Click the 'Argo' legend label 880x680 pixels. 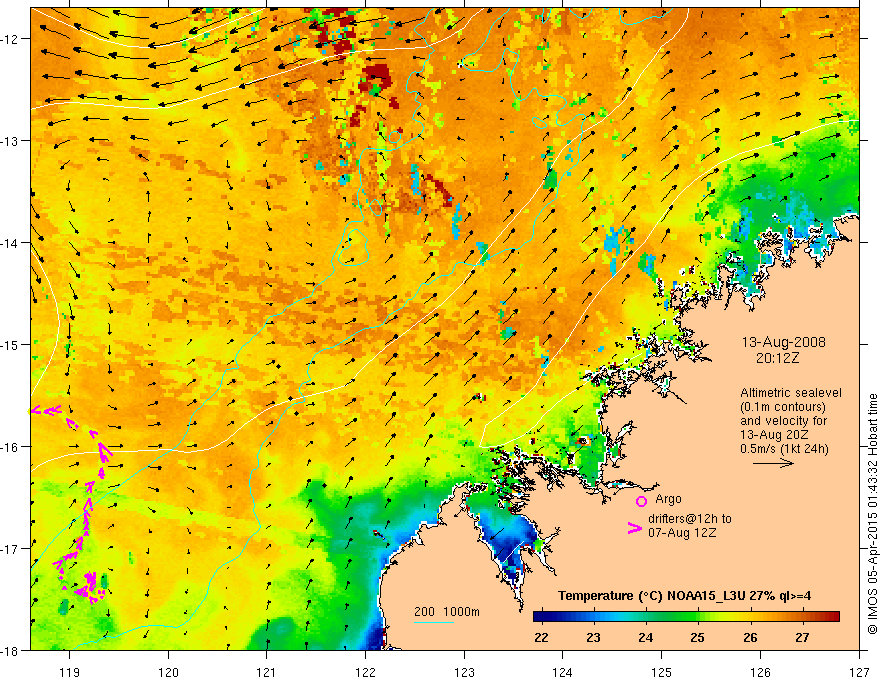click(668, 499)
